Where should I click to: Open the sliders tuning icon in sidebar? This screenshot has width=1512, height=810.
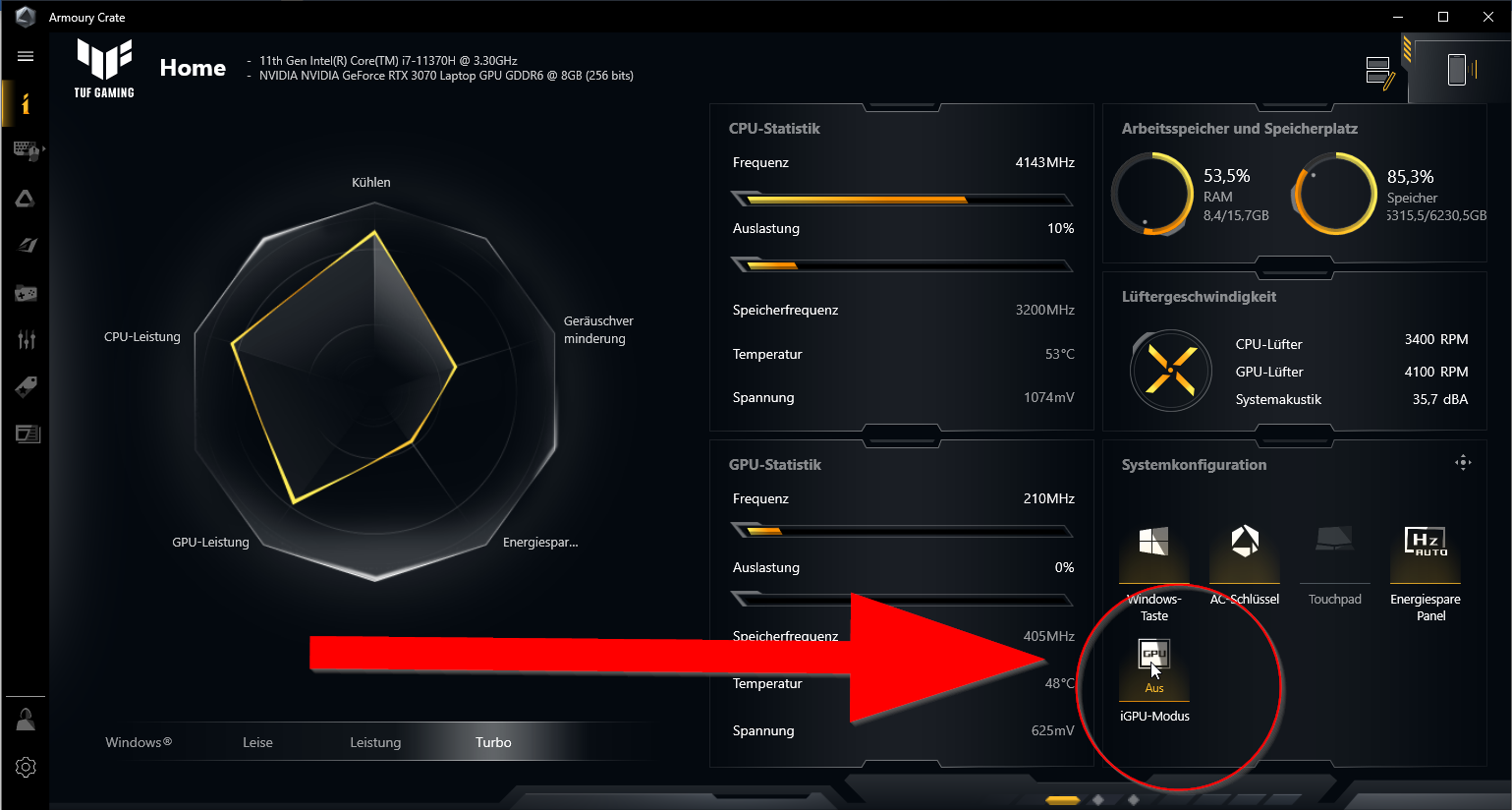click(26, 339)
